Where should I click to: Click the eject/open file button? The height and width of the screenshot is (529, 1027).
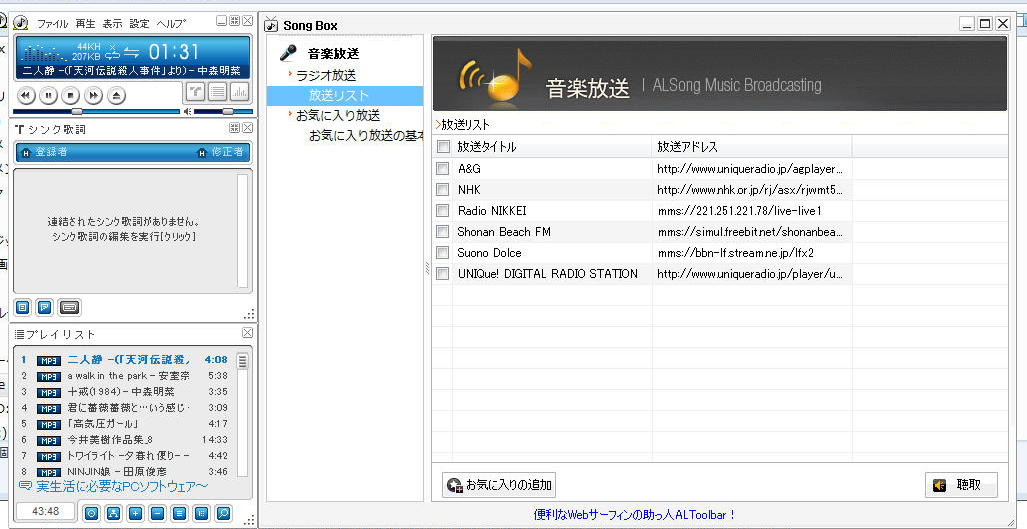tap(116, 95)
